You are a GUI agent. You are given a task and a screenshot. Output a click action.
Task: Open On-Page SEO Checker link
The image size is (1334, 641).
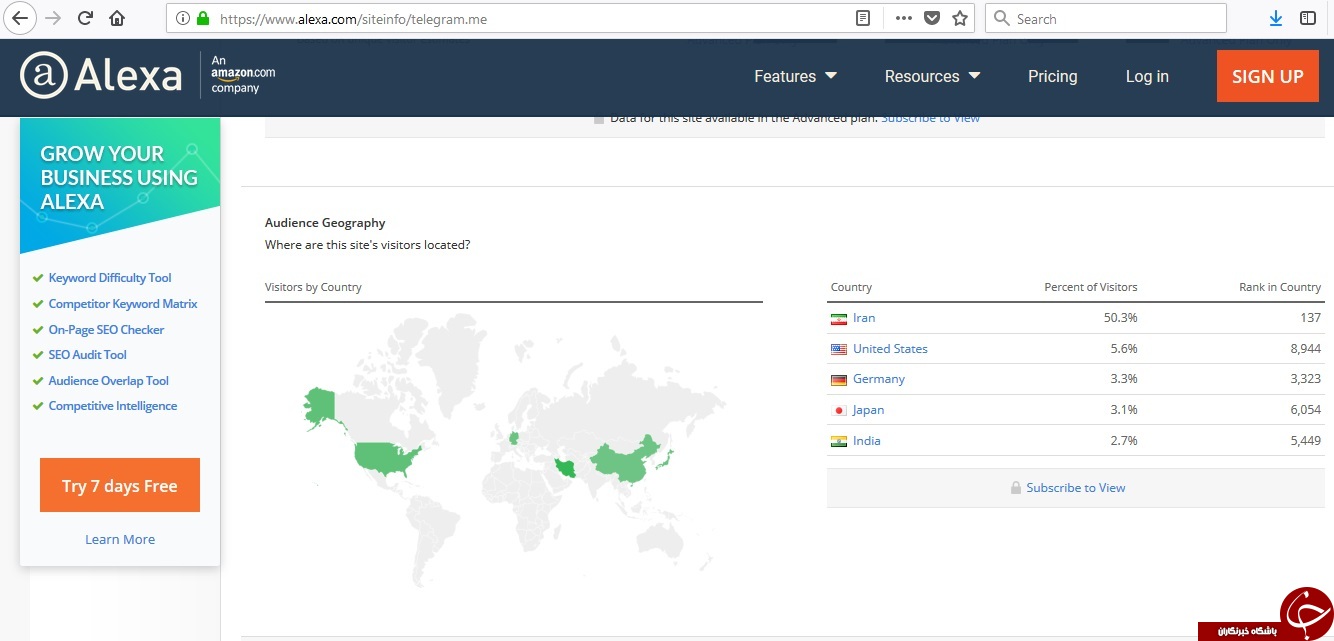(x=106, y=330)
